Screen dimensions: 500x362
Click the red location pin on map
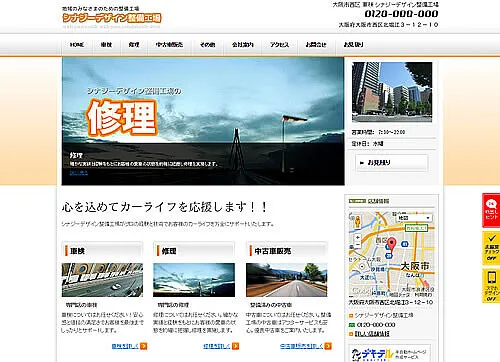pos(392,244)
